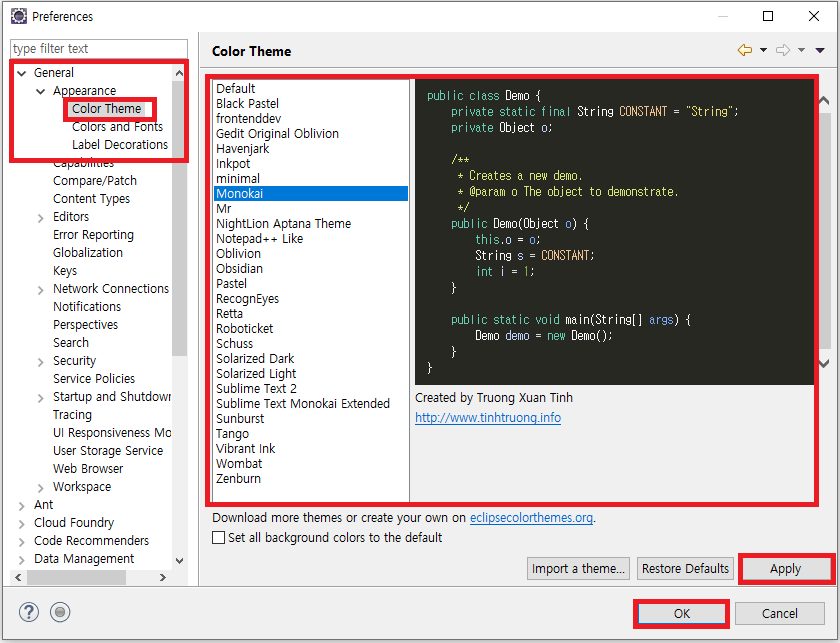Select the Notepad++ Like theme
840x643 pixels.
[x=311, y=238]
